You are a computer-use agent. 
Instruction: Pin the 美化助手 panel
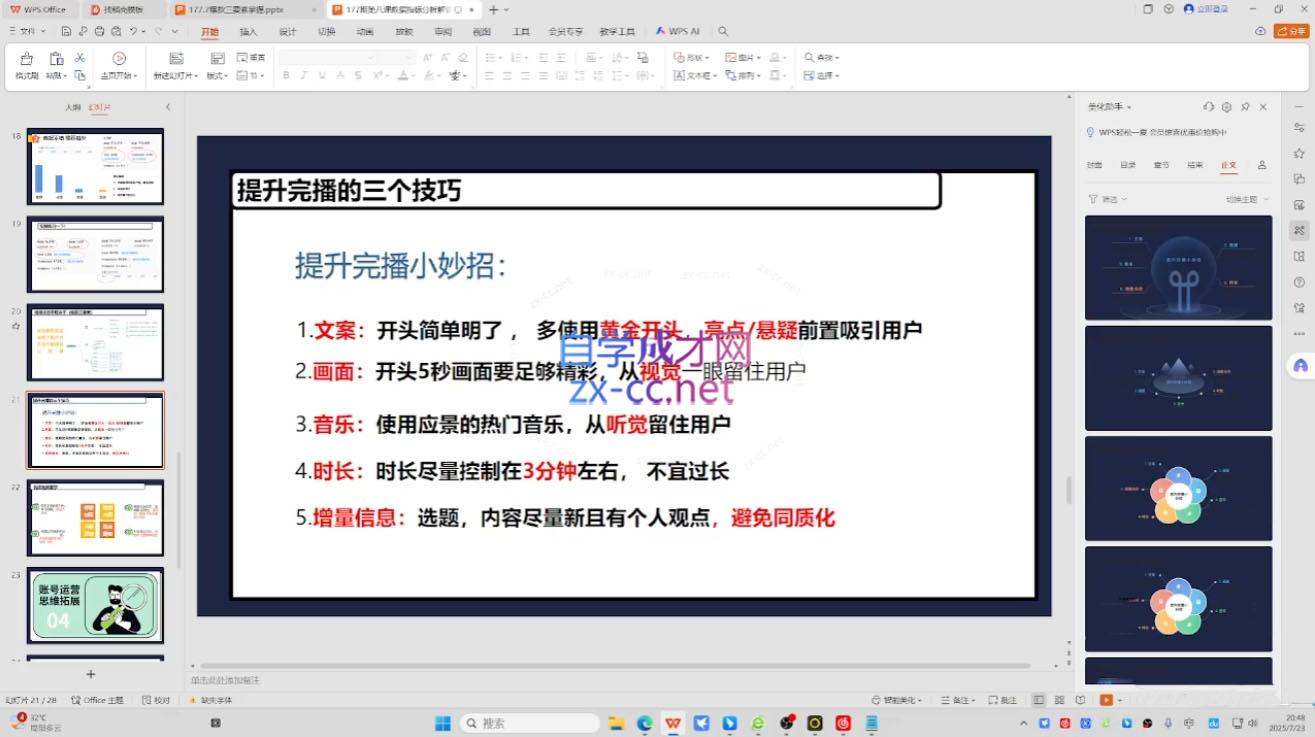coord(1245,107)
